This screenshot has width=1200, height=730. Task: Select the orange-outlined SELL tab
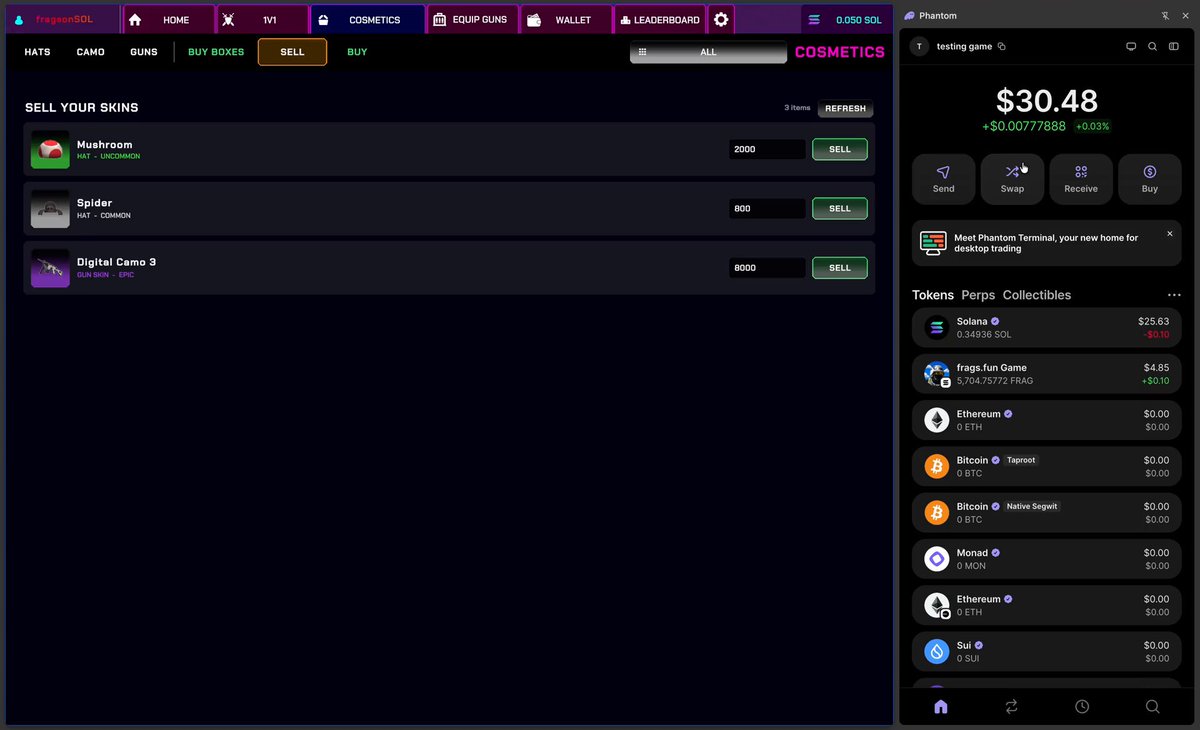point(292,52)
